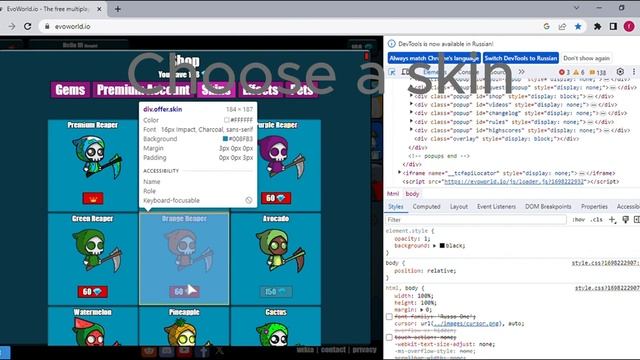Open the loader.js script link
The height and width of the screenshot is (360, 640).
(x=515, y=182)
